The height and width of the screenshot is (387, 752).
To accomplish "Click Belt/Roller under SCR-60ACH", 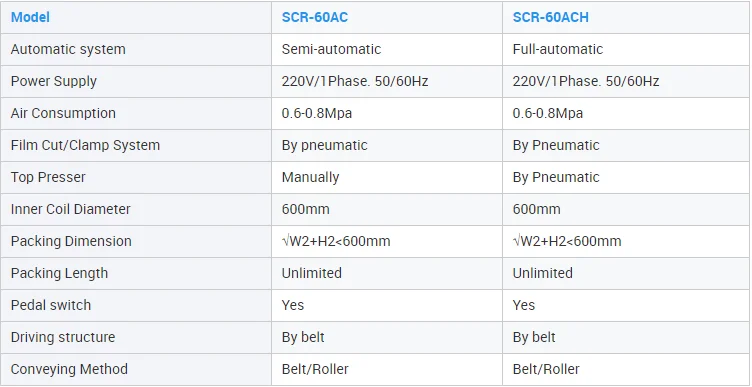I will point(546,369).
